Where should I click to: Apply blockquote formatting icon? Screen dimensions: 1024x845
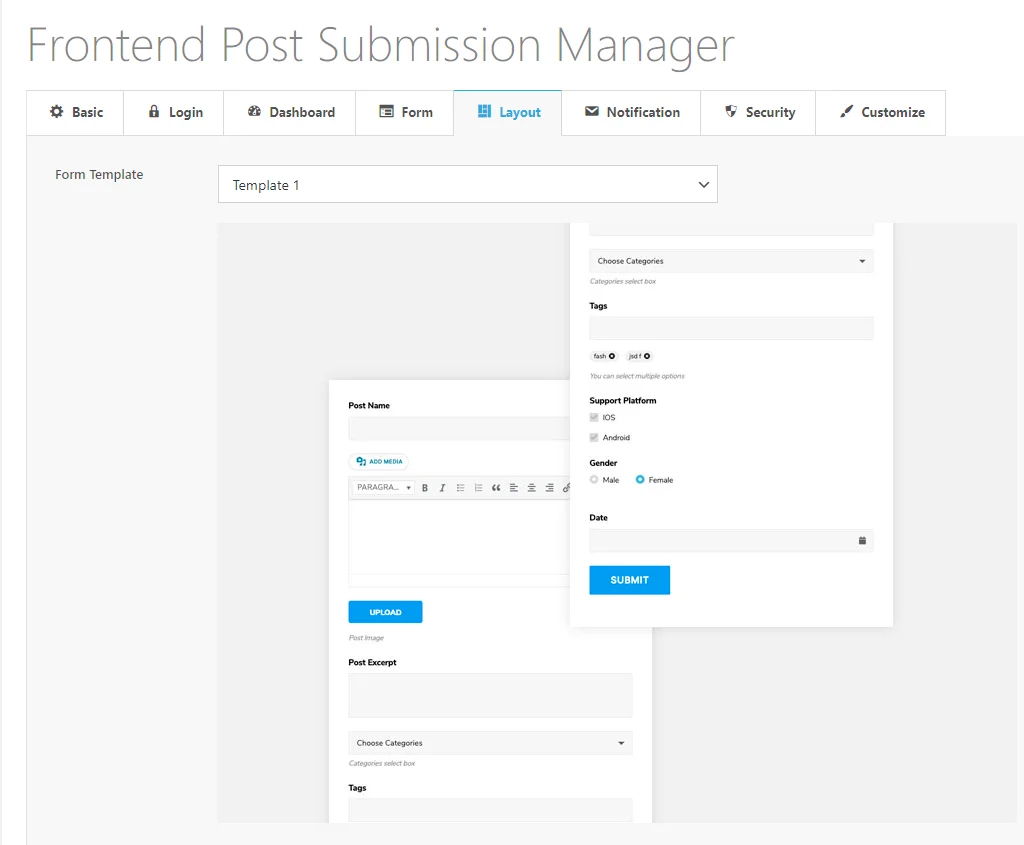[496, 488]
